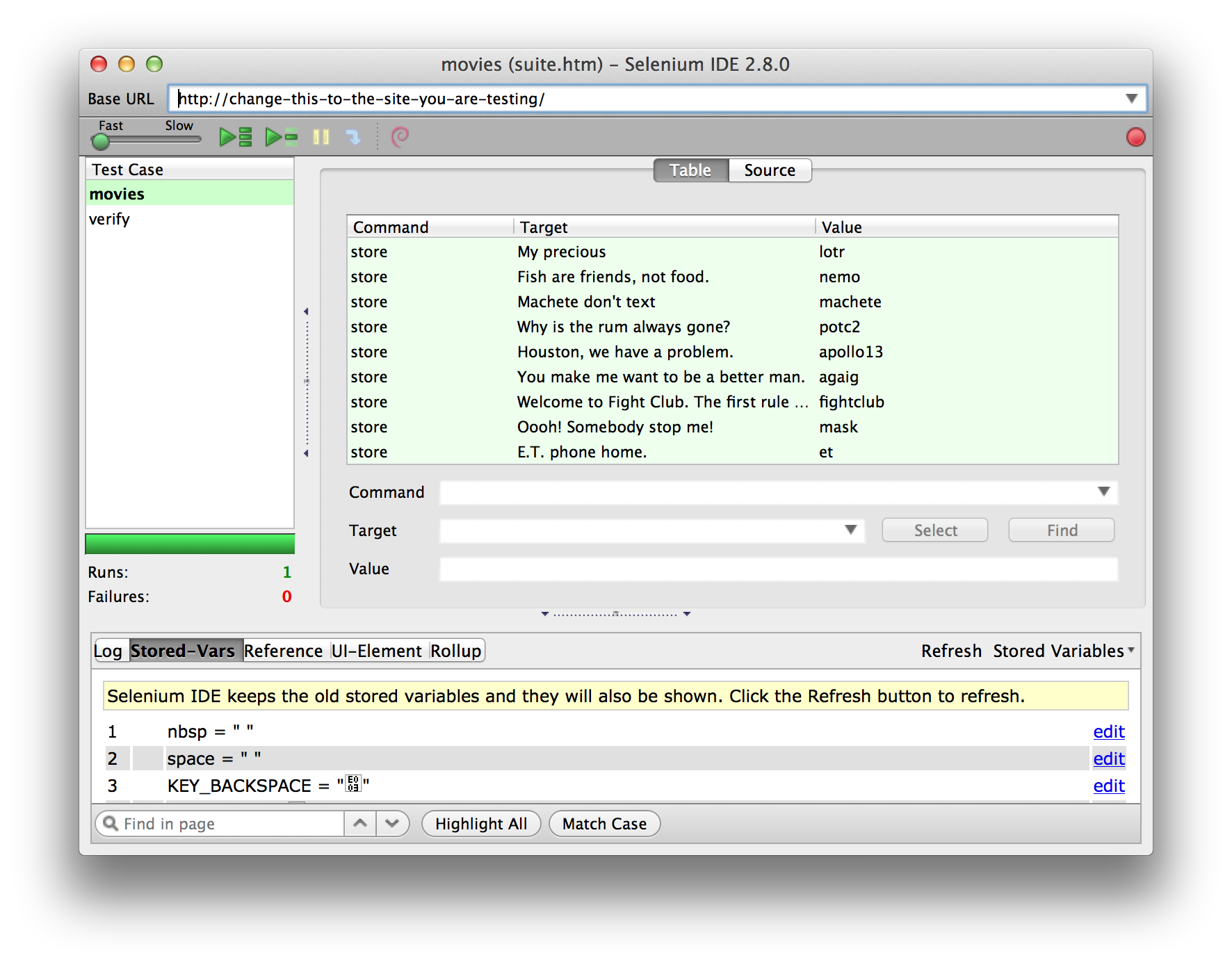Viewport: 1232px width, 965px height.
Task: Find previous match arrow
Action: pyautogui.click(x=360, y=823)
